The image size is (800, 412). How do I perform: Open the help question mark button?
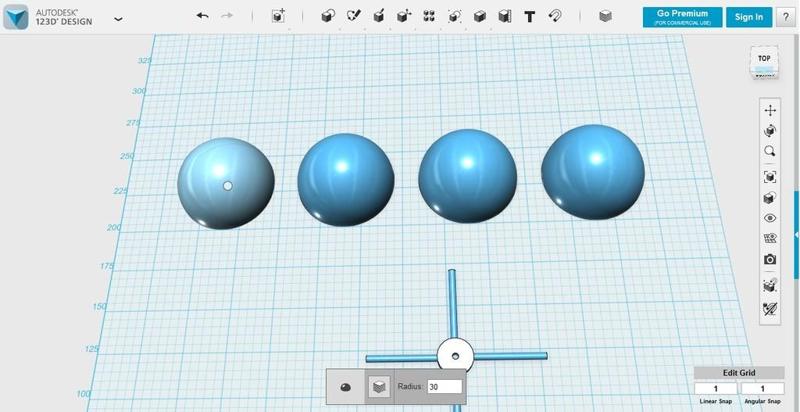tap(785, 17)
